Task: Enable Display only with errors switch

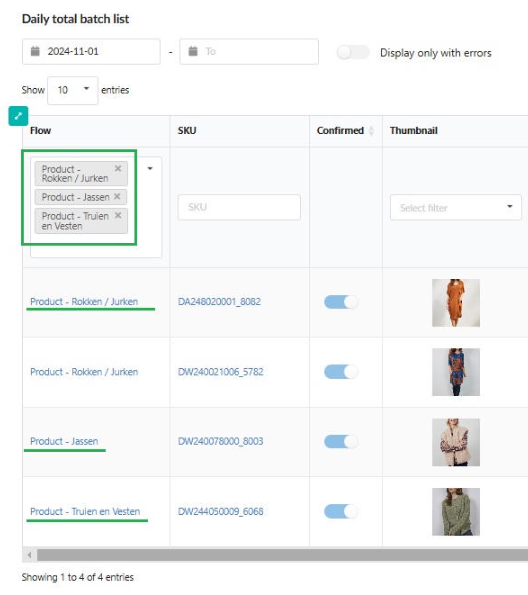Action: click(353, 52)
